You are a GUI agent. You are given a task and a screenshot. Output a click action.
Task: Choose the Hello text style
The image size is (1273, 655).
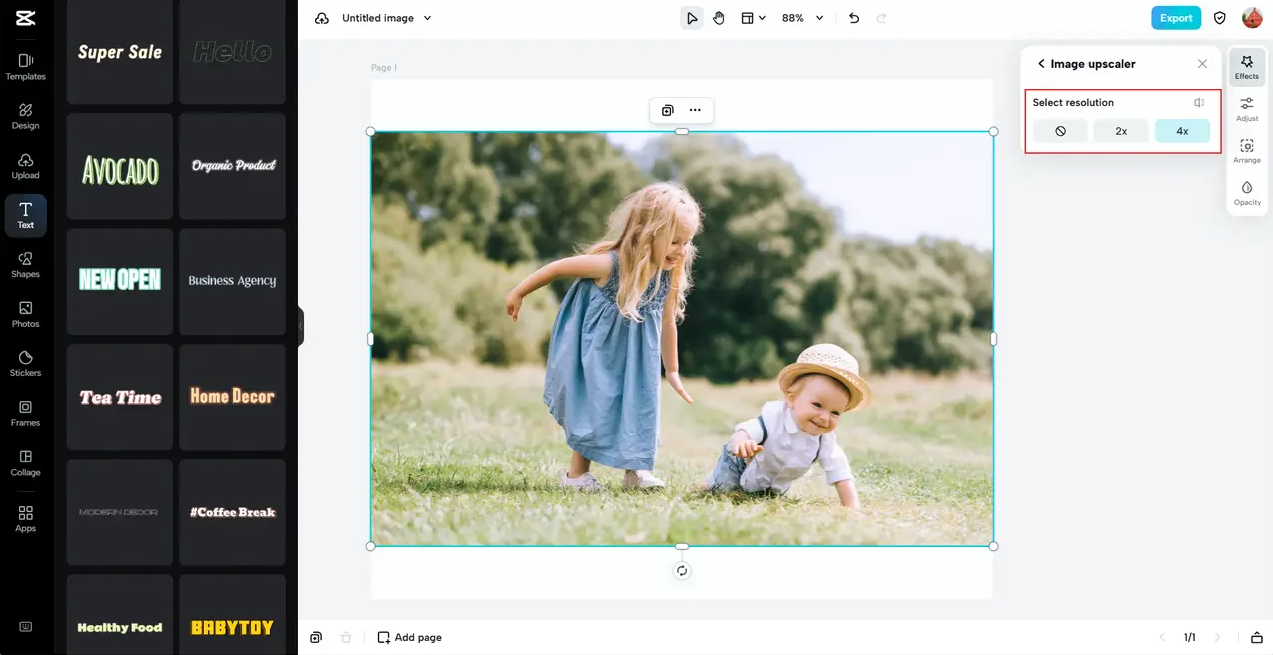coord(232,52)
